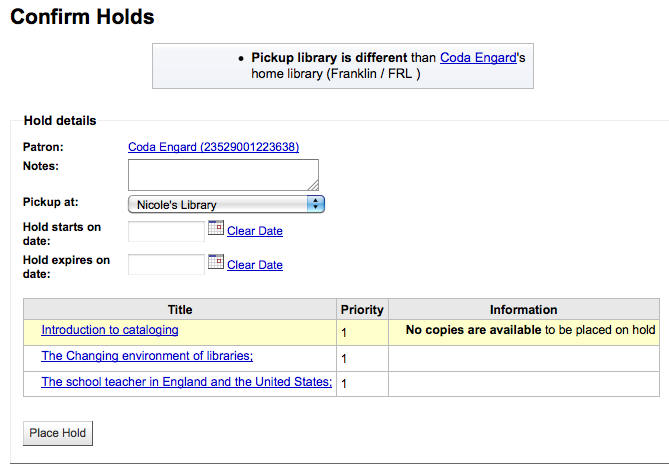The height and width of the screenshot is (473, 669).
Task: Open calendar picker for hold start date
Action: (216, 228)
